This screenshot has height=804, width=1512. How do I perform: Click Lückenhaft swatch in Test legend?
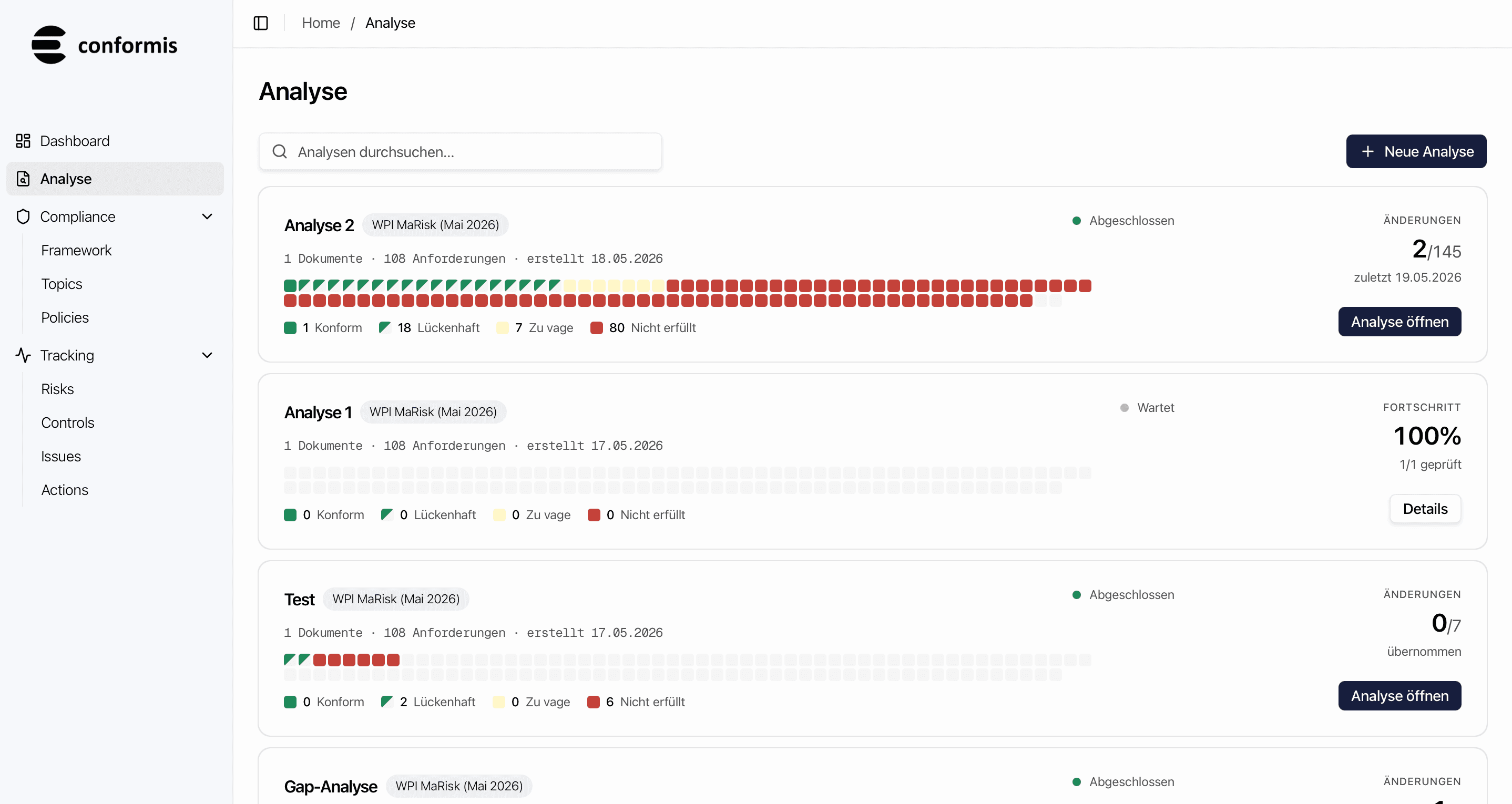(x=387, y=702)
